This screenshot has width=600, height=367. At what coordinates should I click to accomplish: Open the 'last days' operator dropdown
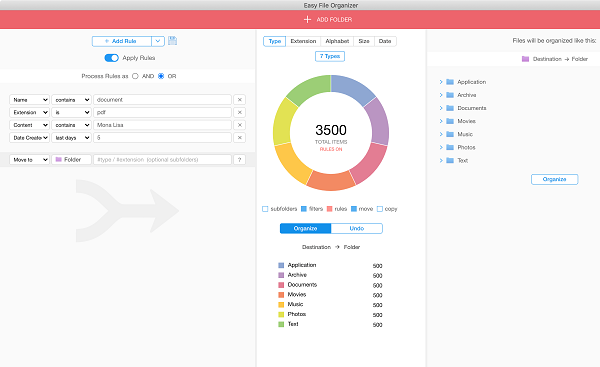(72, 137)
